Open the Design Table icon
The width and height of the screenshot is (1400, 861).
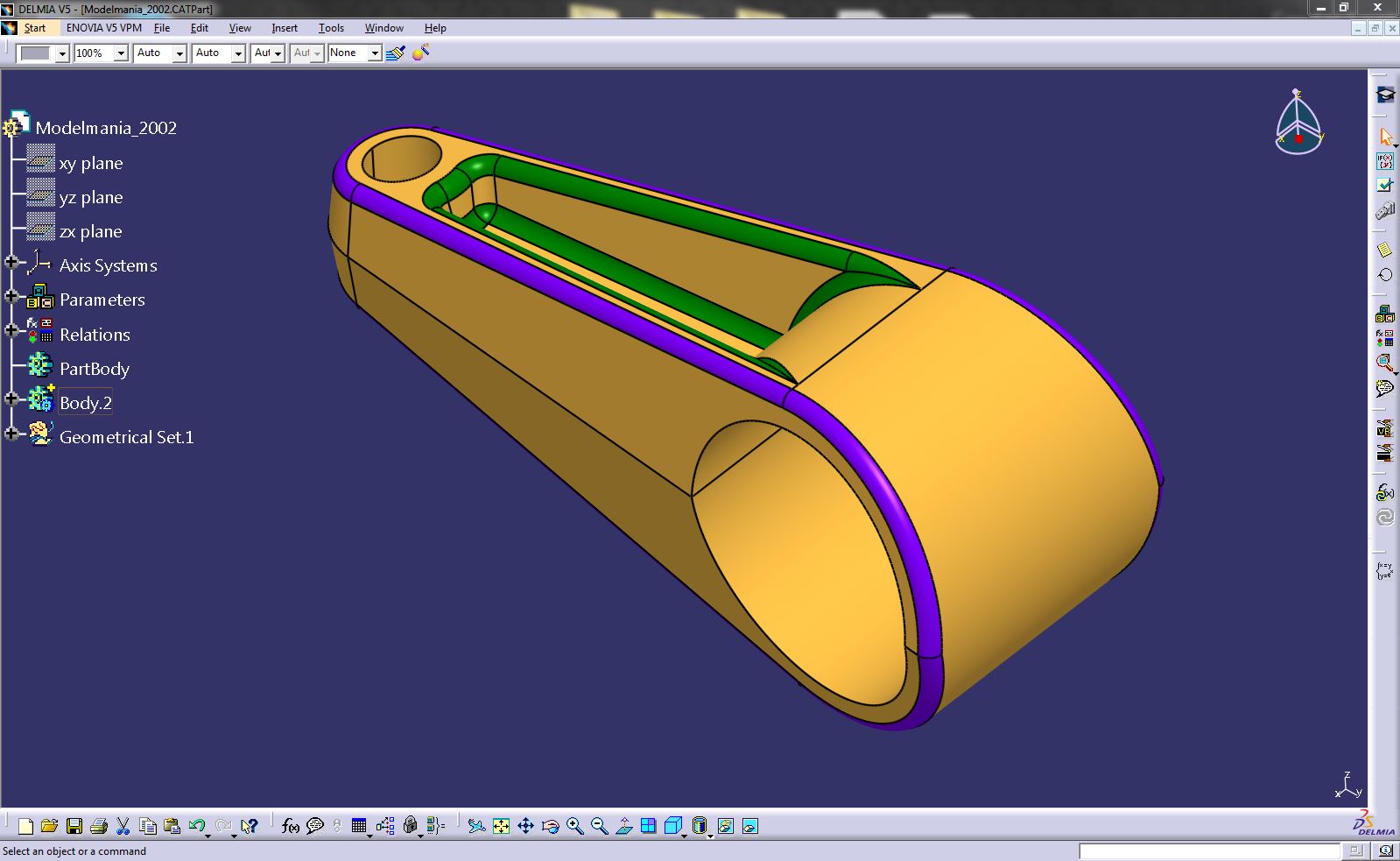tap(359, 826)
